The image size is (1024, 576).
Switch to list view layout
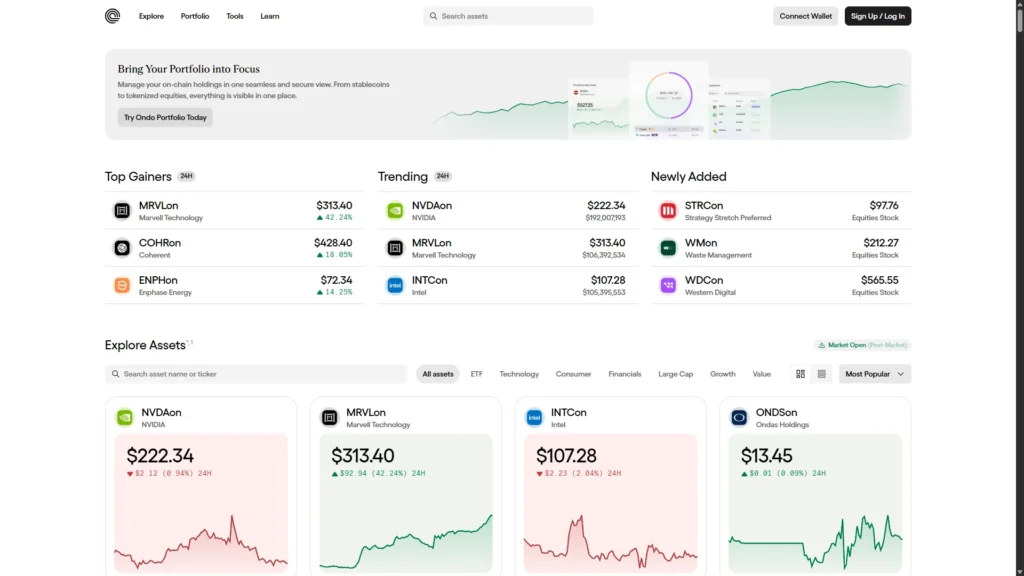tap(822, 374)
